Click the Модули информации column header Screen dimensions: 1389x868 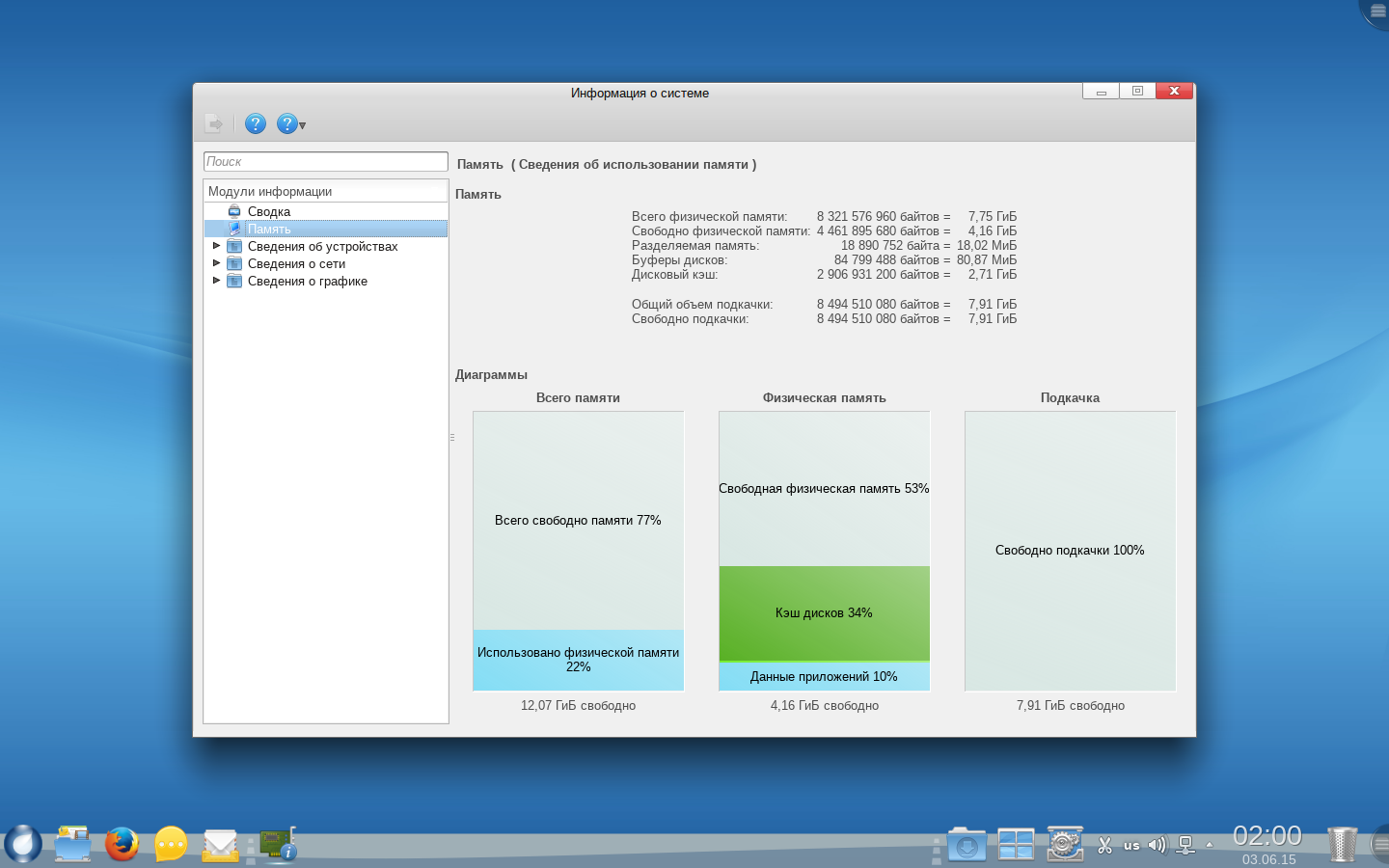coord(325,191)
